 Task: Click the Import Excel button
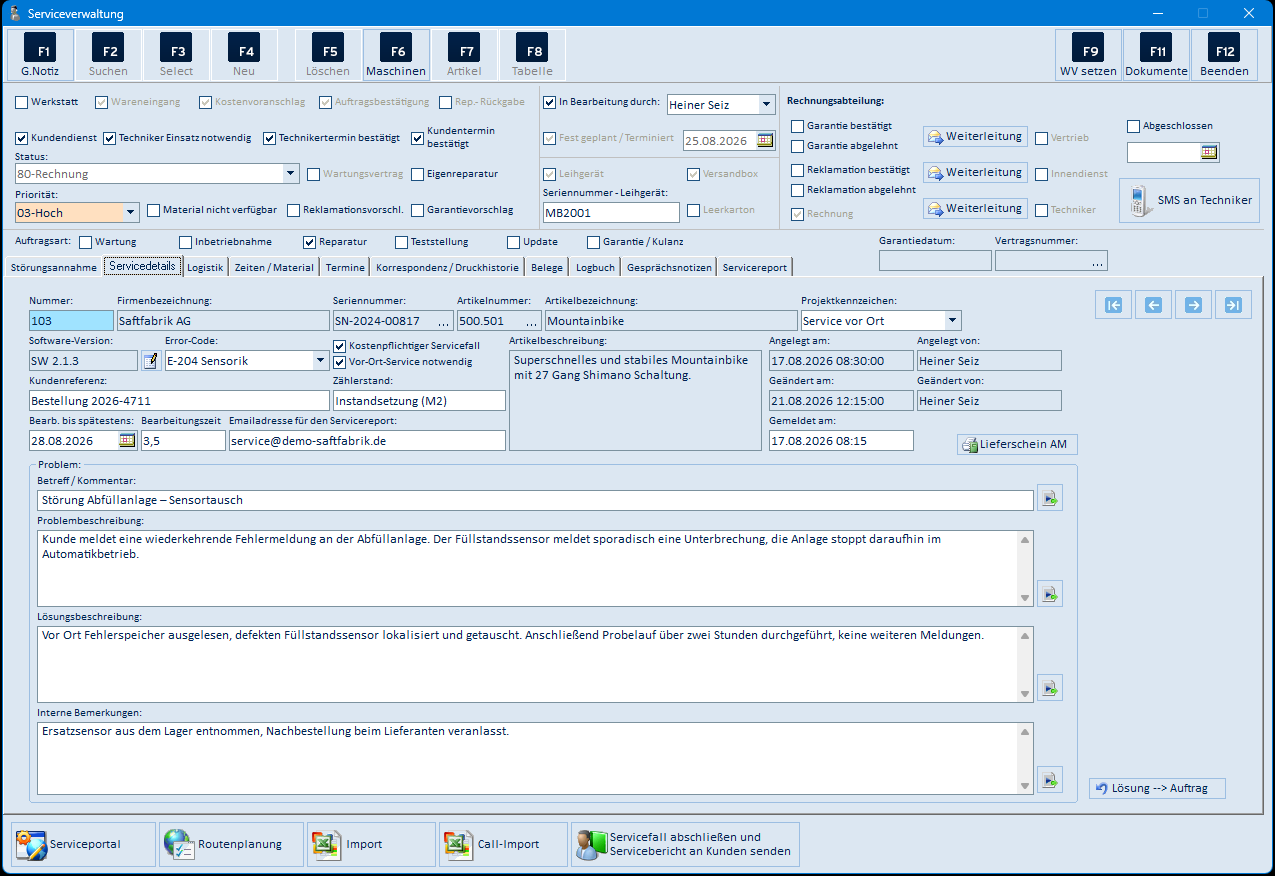(371, 844)
